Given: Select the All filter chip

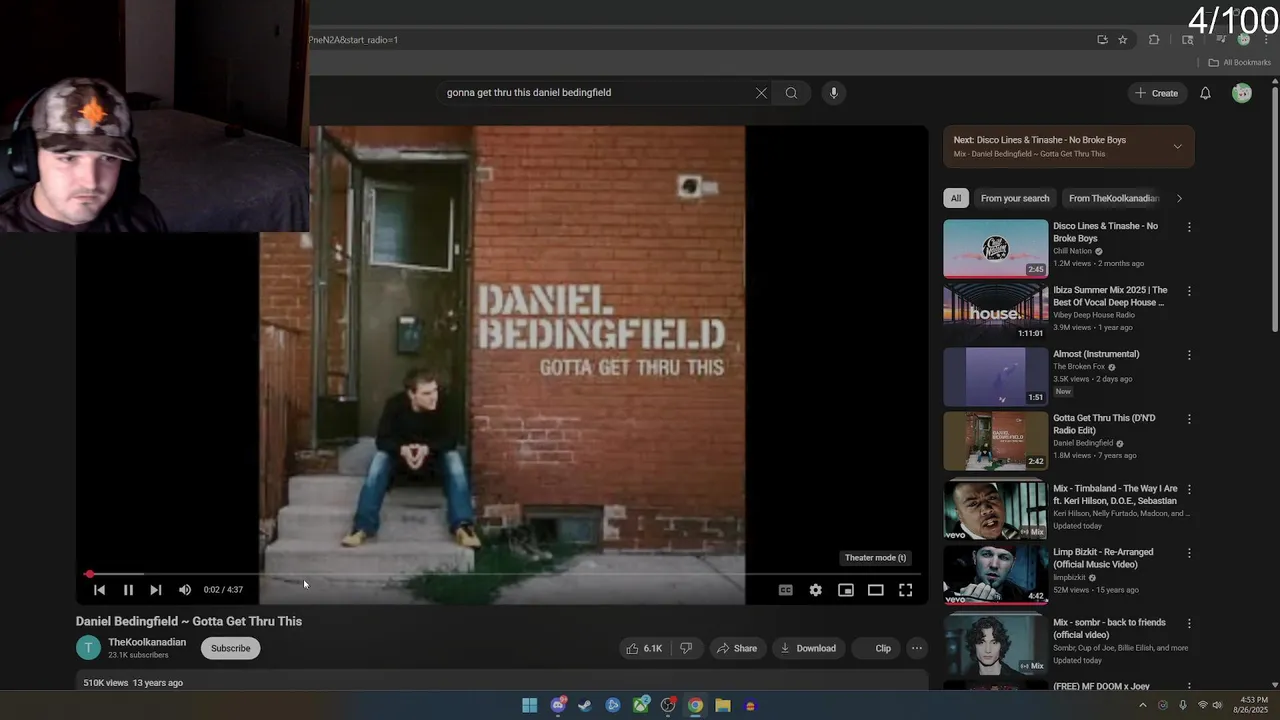Looking at the screenshot, I should [x=956, y=198].
